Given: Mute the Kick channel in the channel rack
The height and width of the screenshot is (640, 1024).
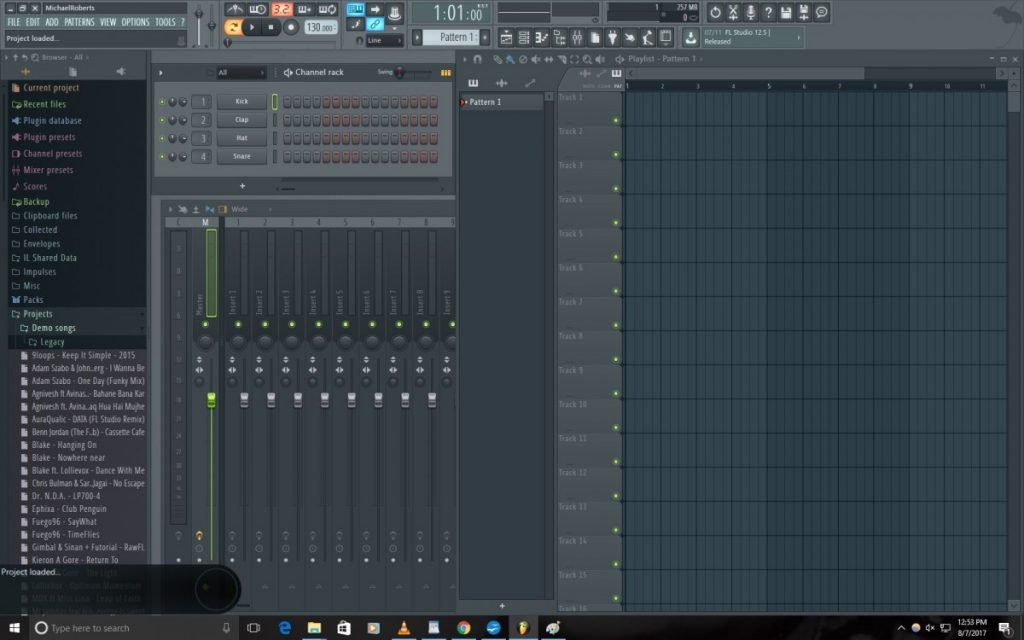Looking at the screenshot, I should (162, 101).
